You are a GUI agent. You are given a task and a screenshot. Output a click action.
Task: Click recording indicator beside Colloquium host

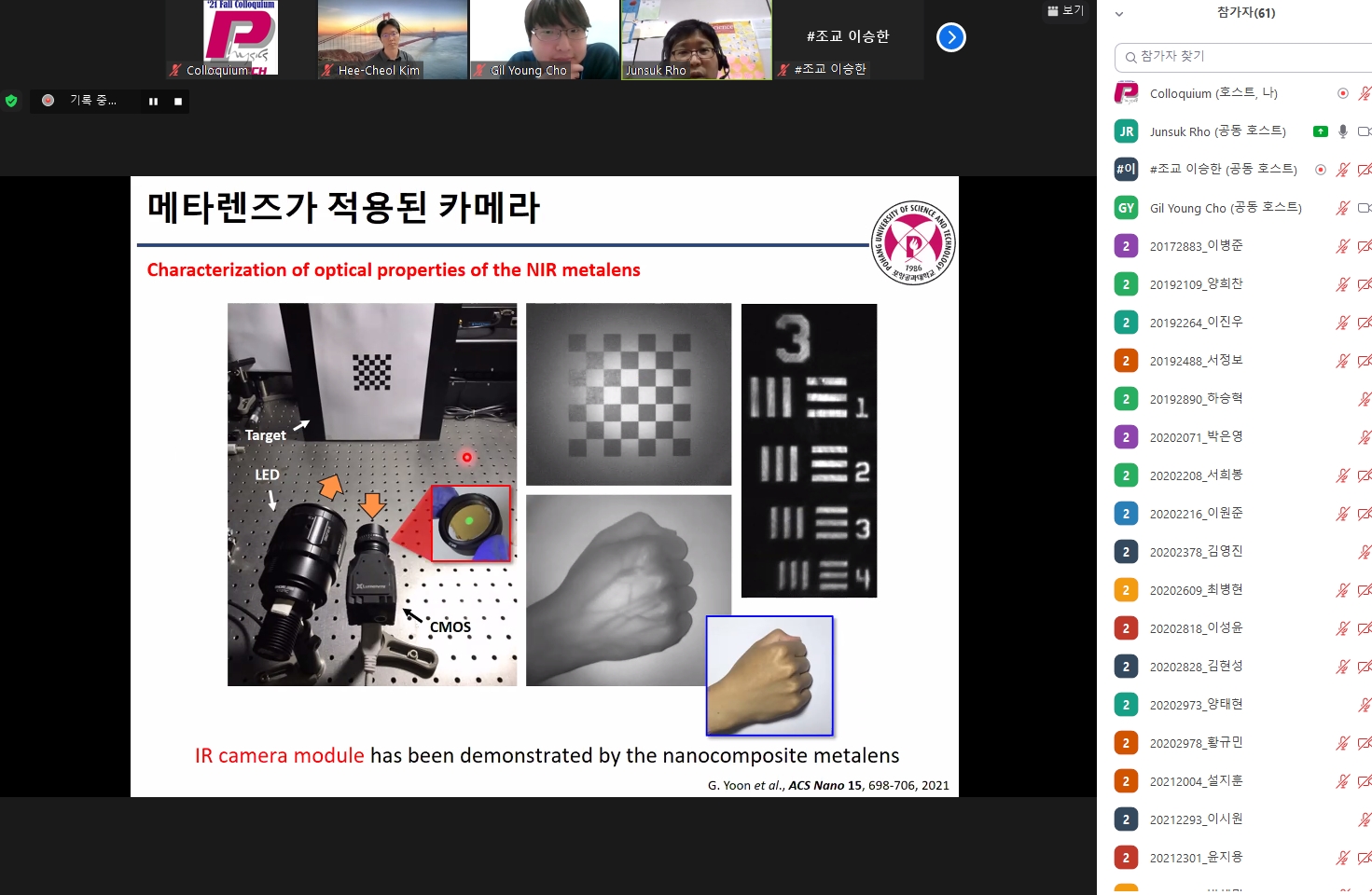pos(1343,93)
